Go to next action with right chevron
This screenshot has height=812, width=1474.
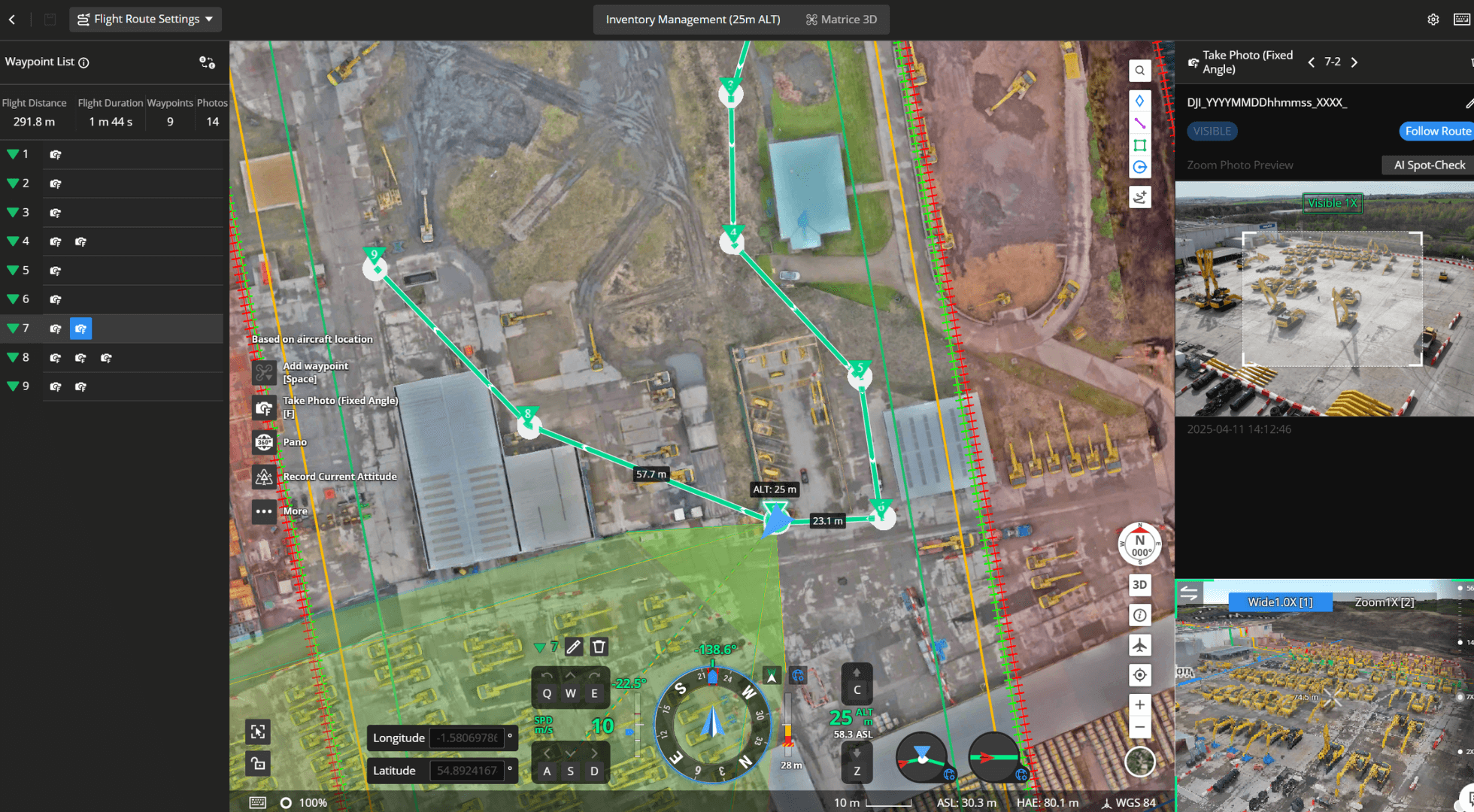coord(1354,62)
